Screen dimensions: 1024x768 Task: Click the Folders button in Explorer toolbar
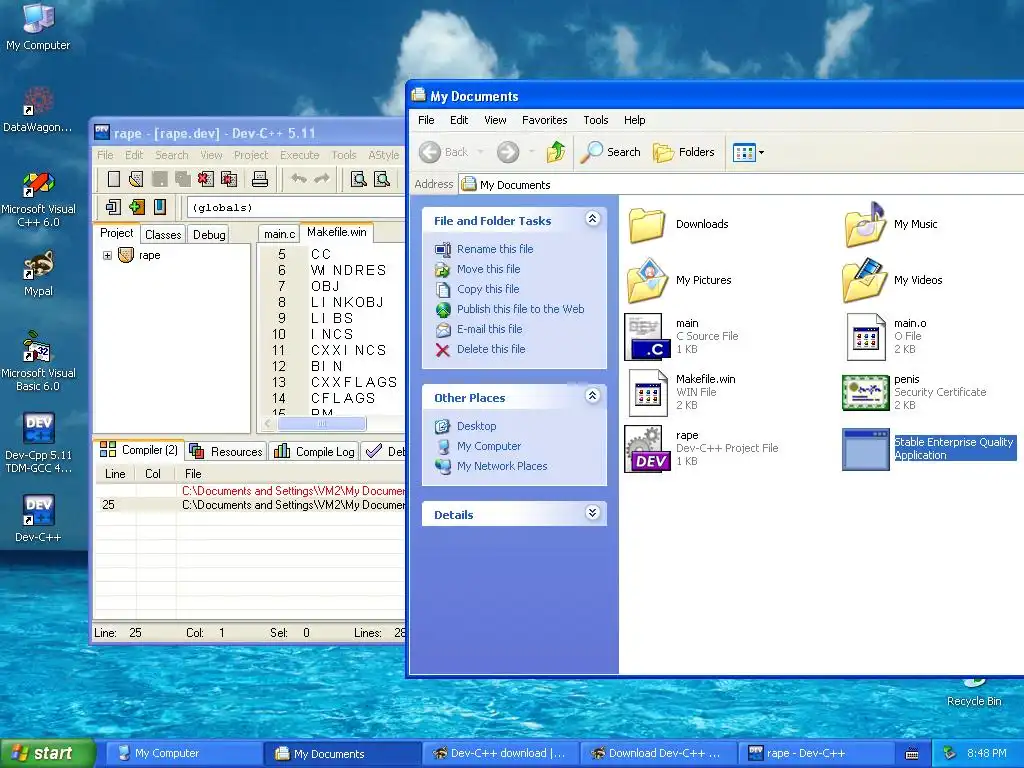point(684,152)
